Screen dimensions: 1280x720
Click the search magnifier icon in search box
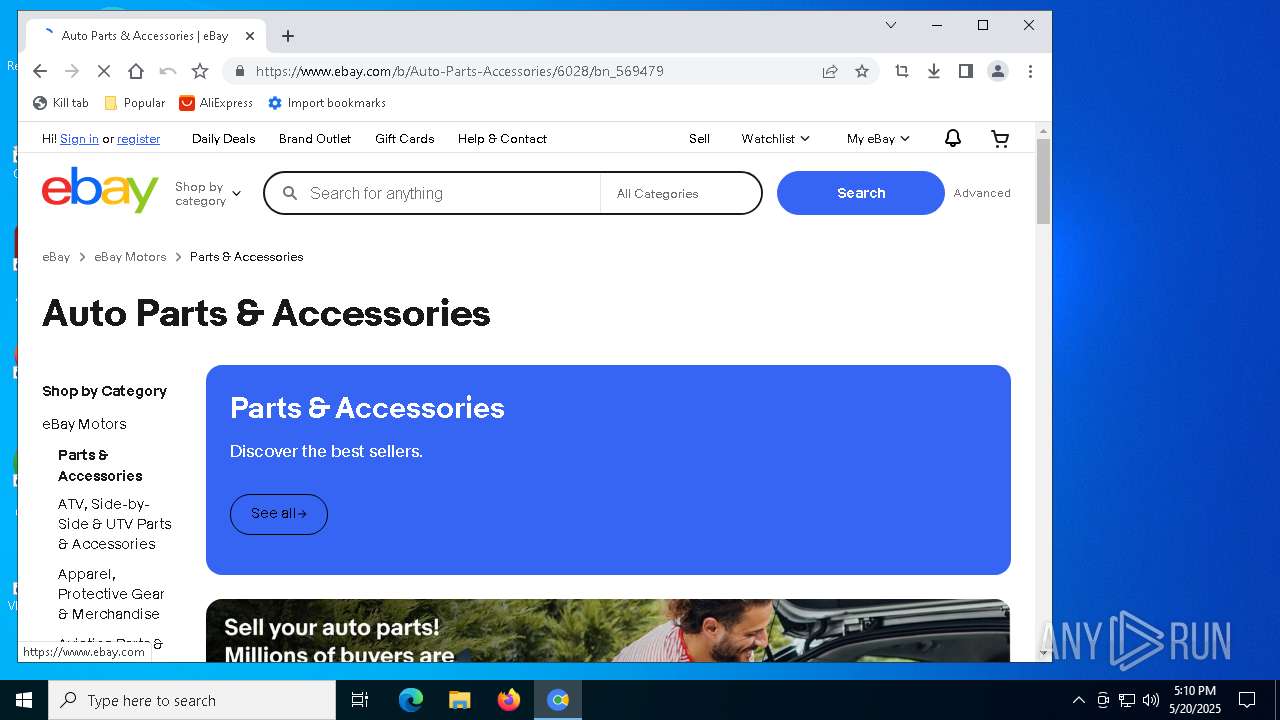pyautogui.click(x=290, y=193)
